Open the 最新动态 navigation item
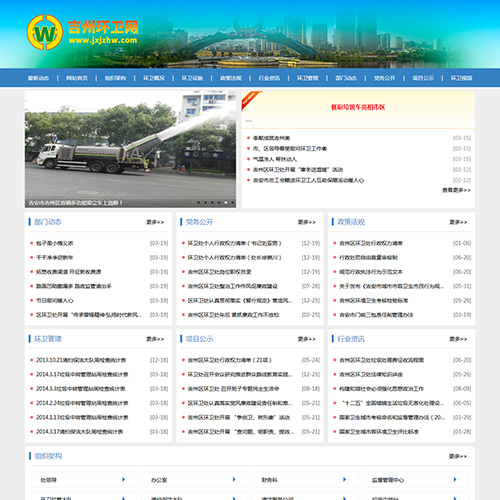500x500 pixels. pyautogui.click(x=38, y=78)
